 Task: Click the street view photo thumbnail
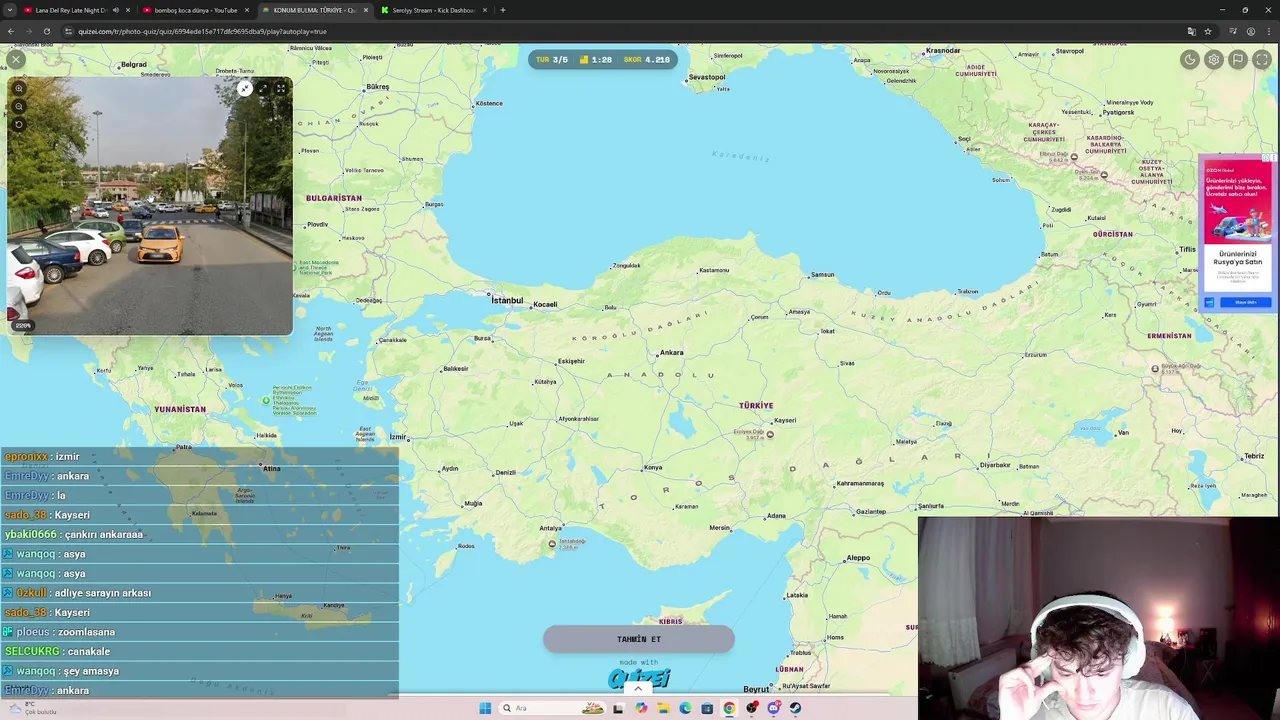(150, 206)
